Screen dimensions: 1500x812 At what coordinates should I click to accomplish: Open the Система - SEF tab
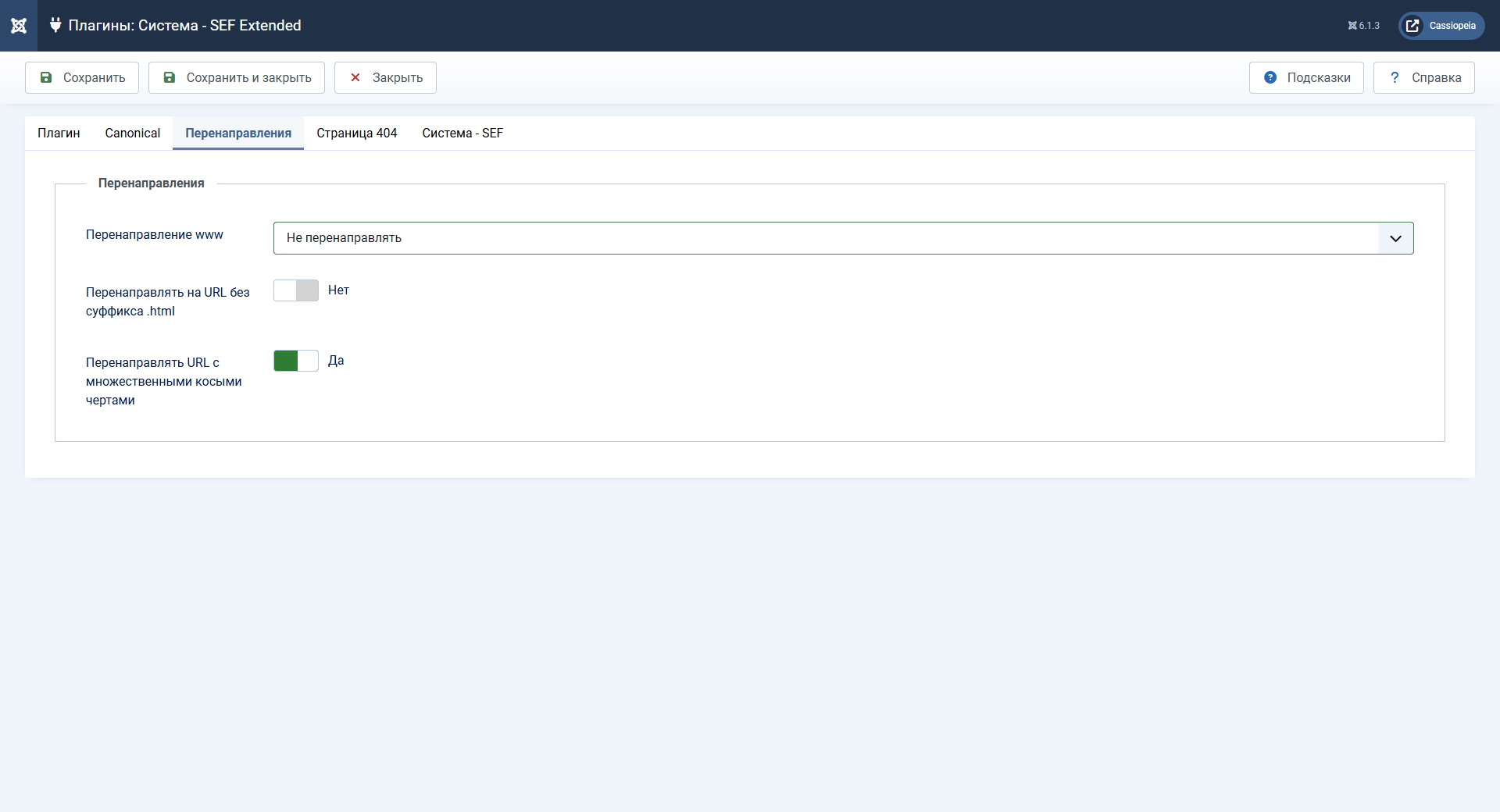point(462,134)
